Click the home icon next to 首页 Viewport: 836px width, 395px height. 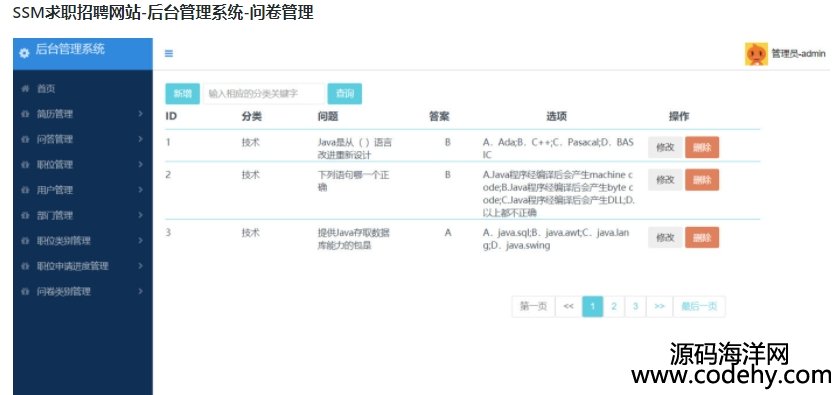pos(25,88)
